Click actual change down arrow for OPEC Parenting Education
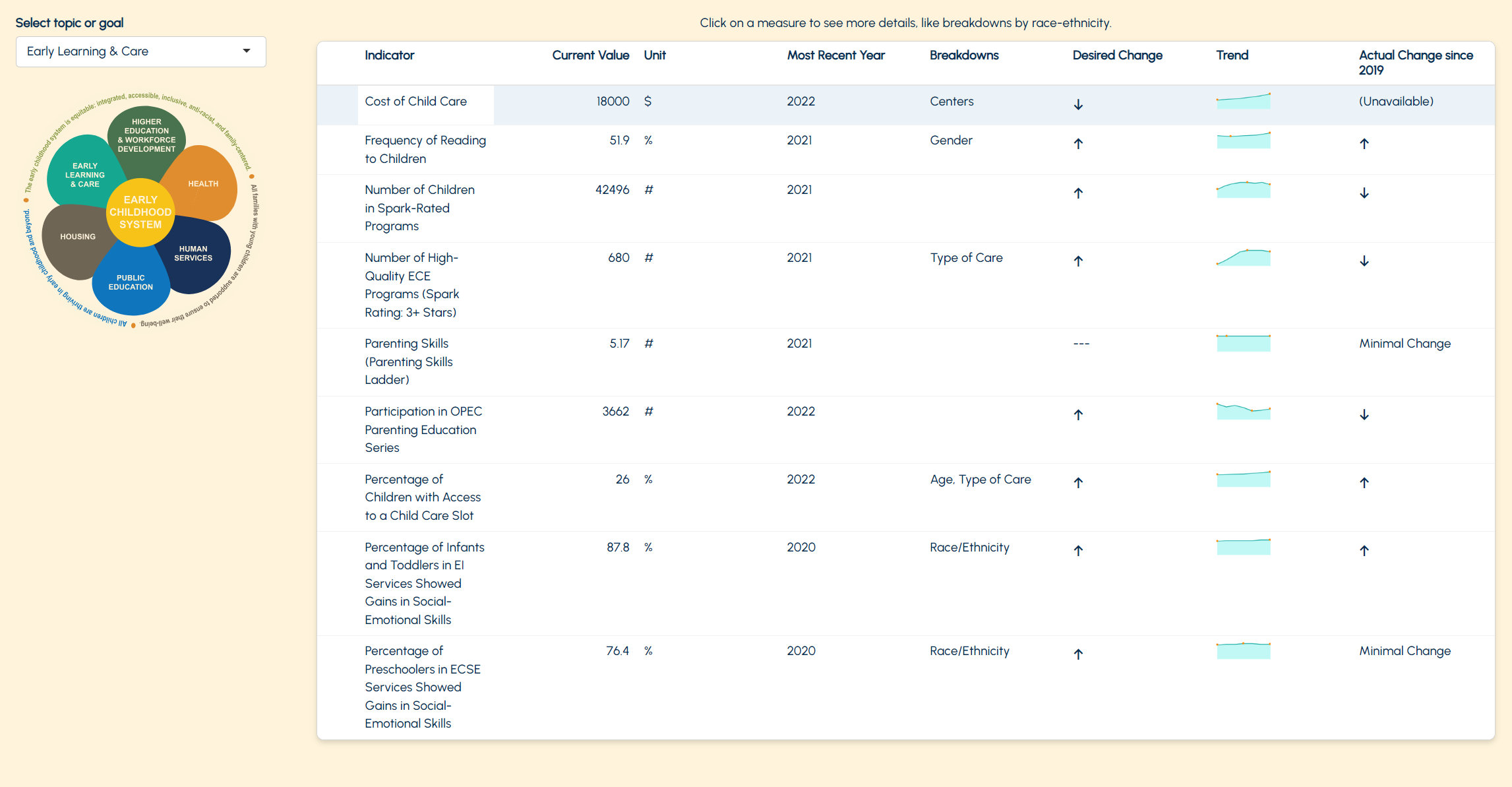This screenshot has width=1512, height=787. click(1365, 414)
